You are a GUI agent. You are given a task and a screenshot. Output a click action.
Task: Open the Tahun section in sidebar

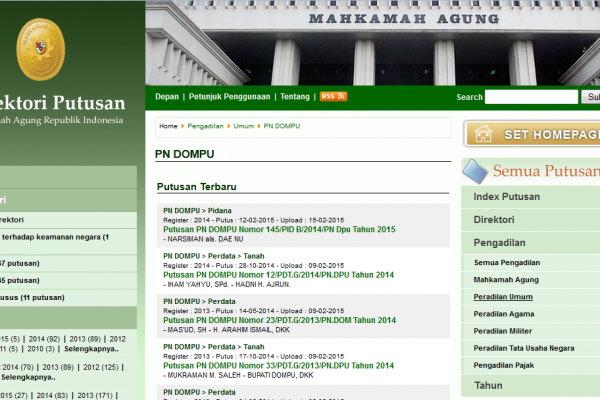click(x=488, y=385)
